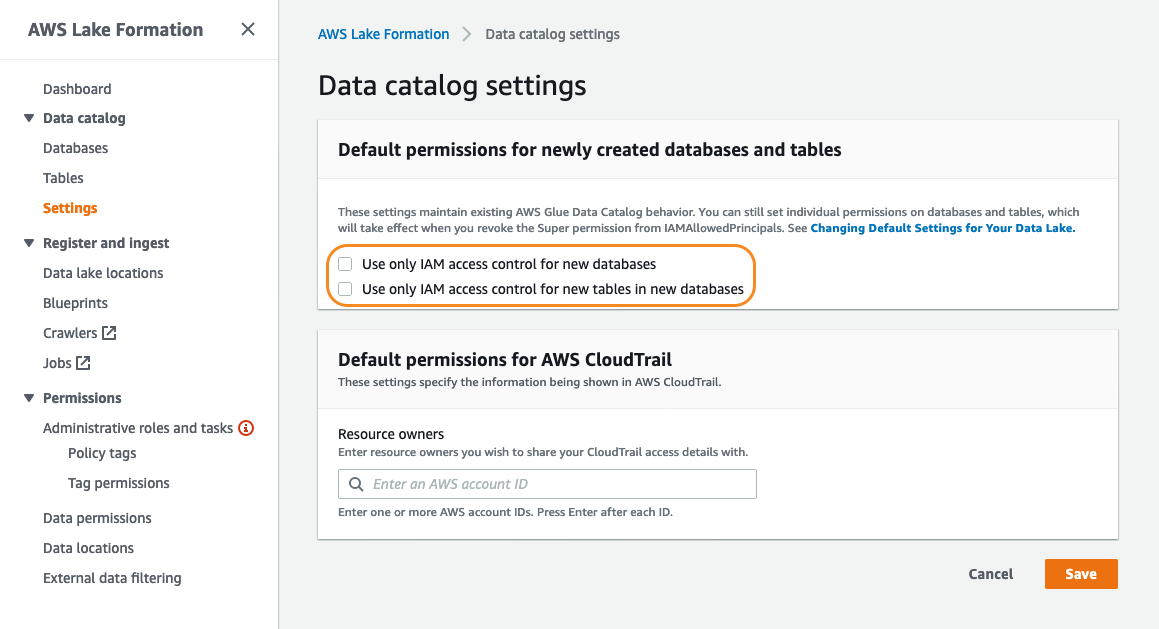Open the Dashboard page

pyautogui.click(x=77, y=89)
